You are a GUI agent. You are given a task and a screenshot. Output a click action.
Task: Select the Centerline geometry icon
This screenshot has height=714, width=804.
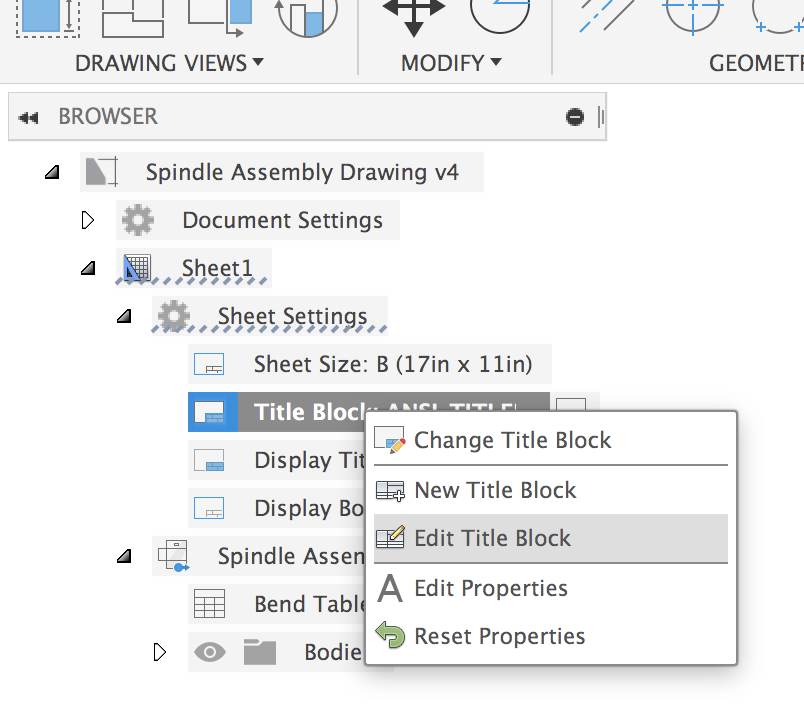tap(607, 17)
